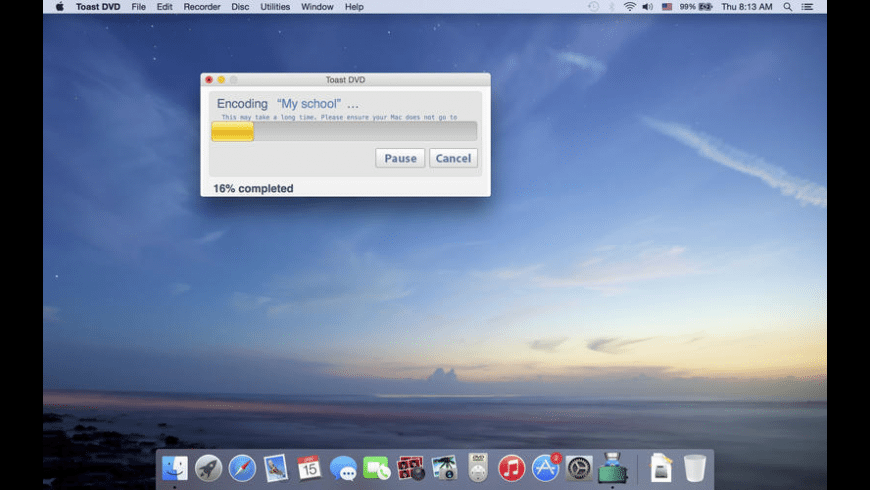Open Calendar icon showing 15

pos(309,468)
